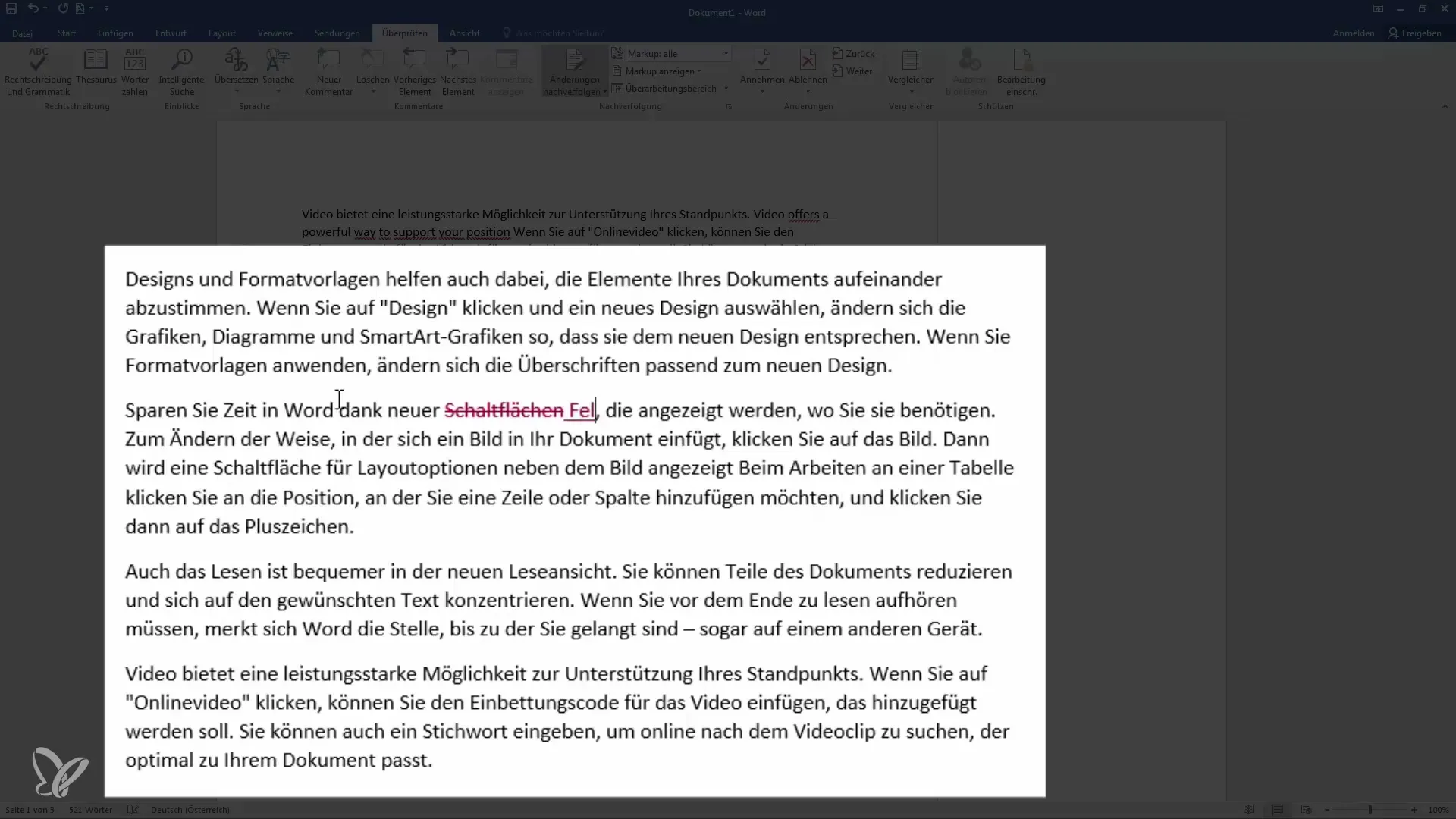Expand the Übersetzen dropdown arrow
This screenshot has width=1456, height=819.
click(236, 92)
